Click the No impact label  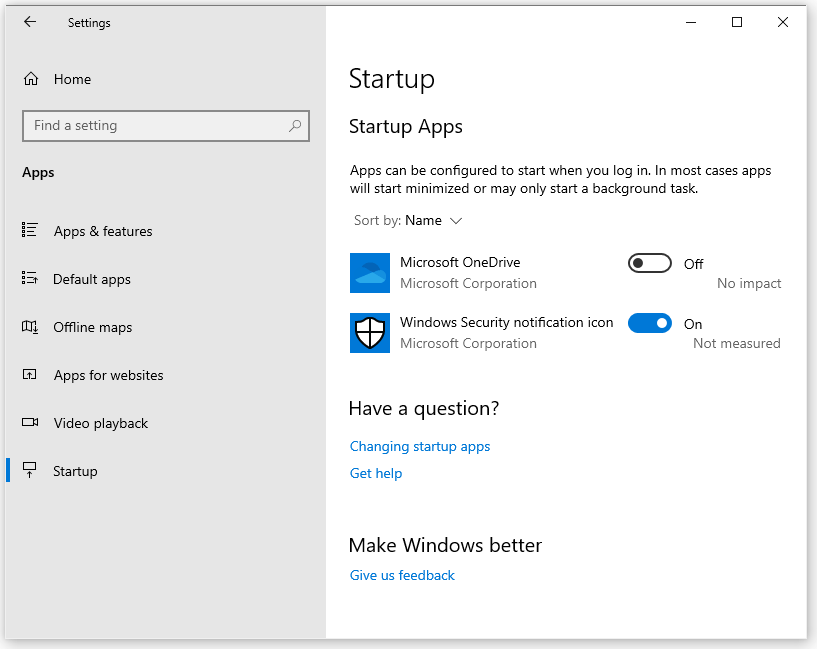[749, 283]
